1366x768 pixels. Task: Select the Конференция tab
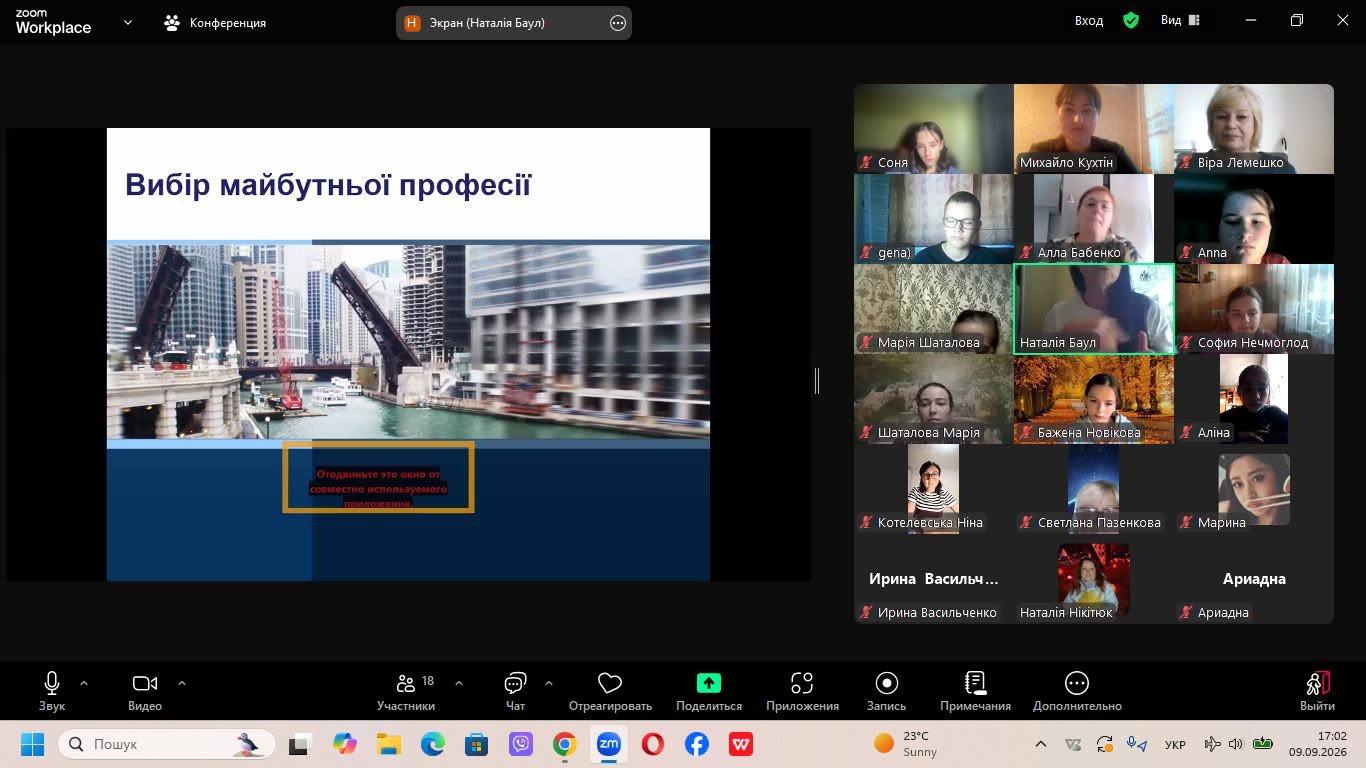(216, 22)
